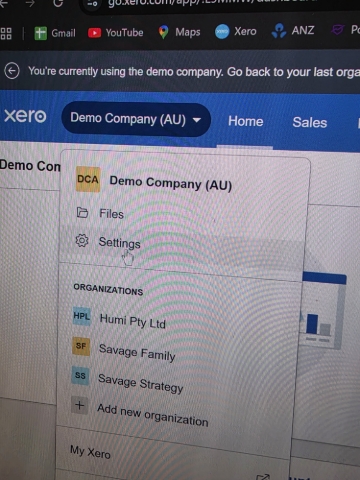
Task: Click Go back to your last organization link
Action: (x=293, y=72)
